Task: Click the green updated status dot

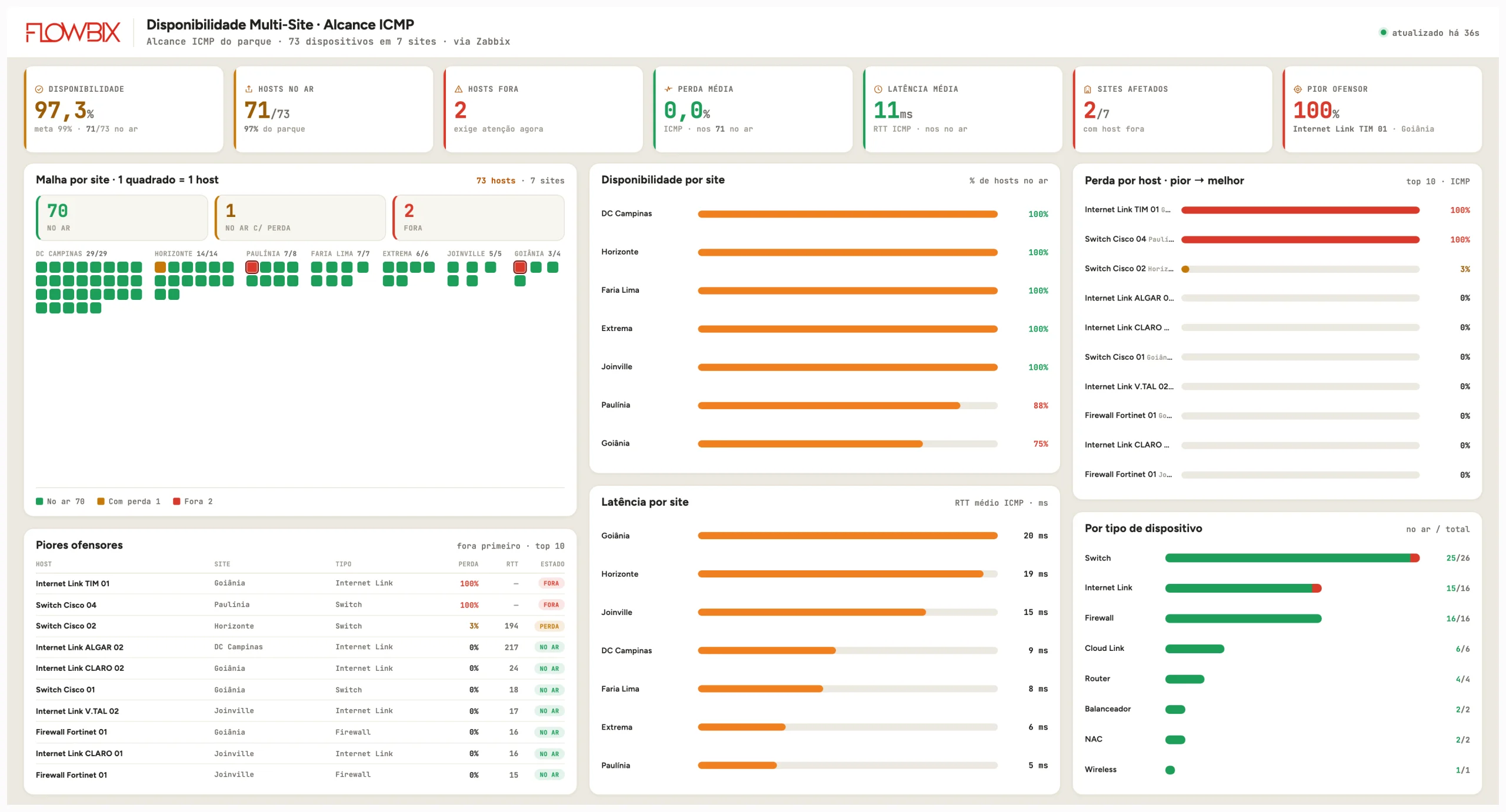Action: pos(1383,32)
